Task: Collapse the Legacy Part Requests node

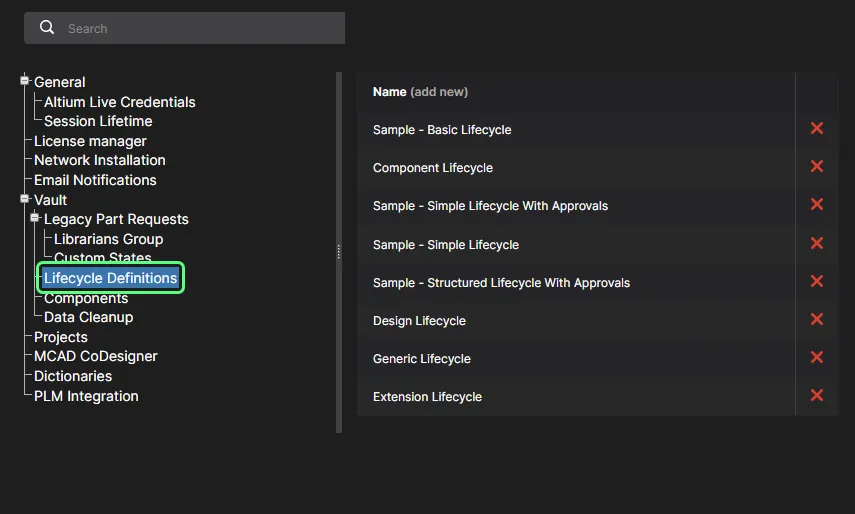Action: (x=36, y=218)
